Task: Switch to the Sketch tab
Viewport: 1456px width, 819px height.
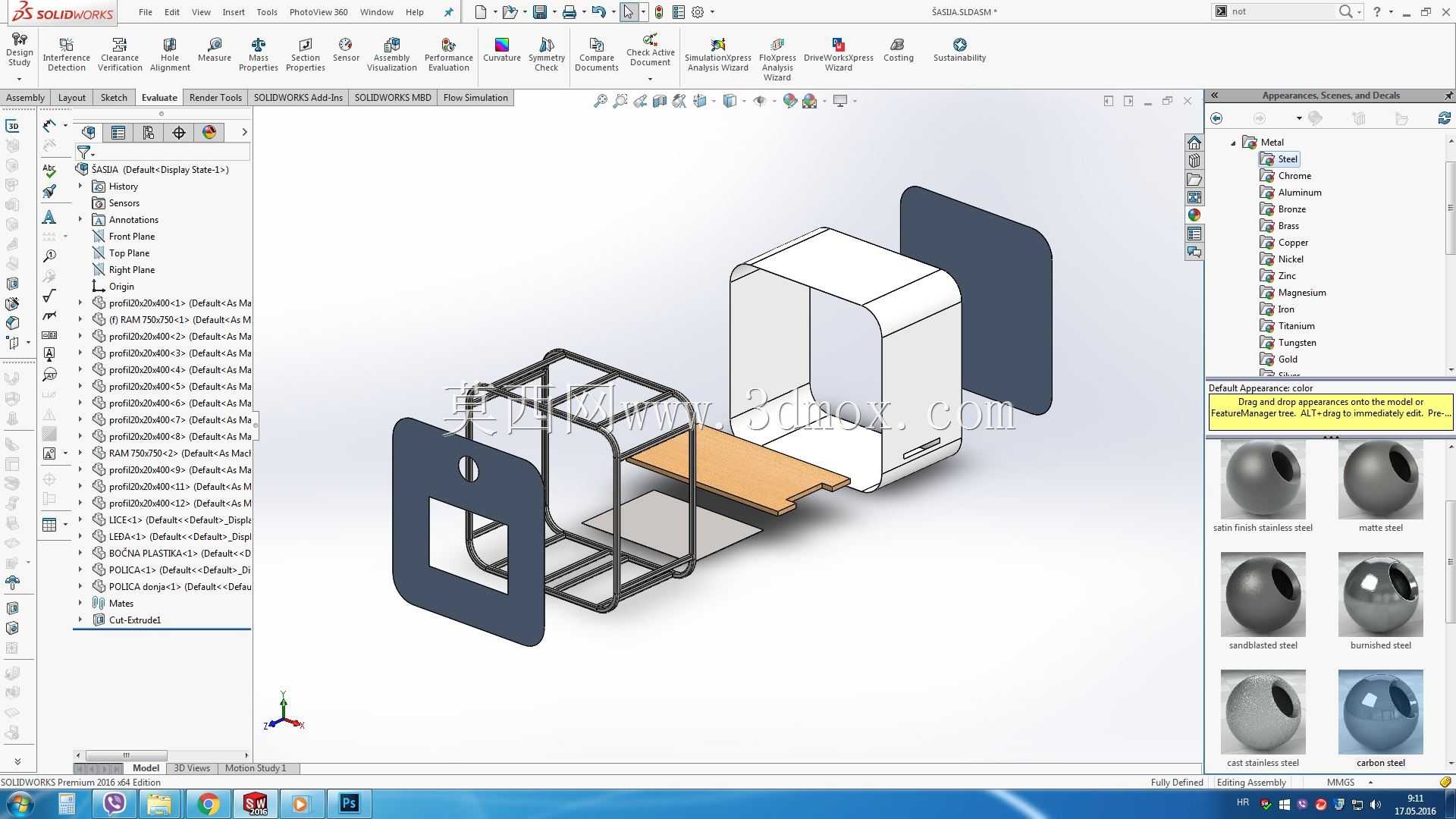Action: [114, 97]
